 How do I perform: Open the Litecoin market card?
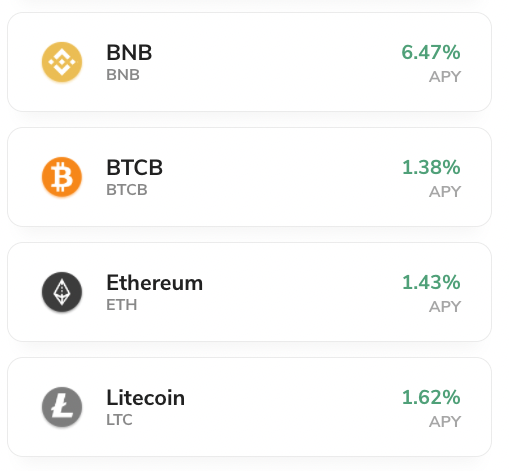[x=249, y=407]
